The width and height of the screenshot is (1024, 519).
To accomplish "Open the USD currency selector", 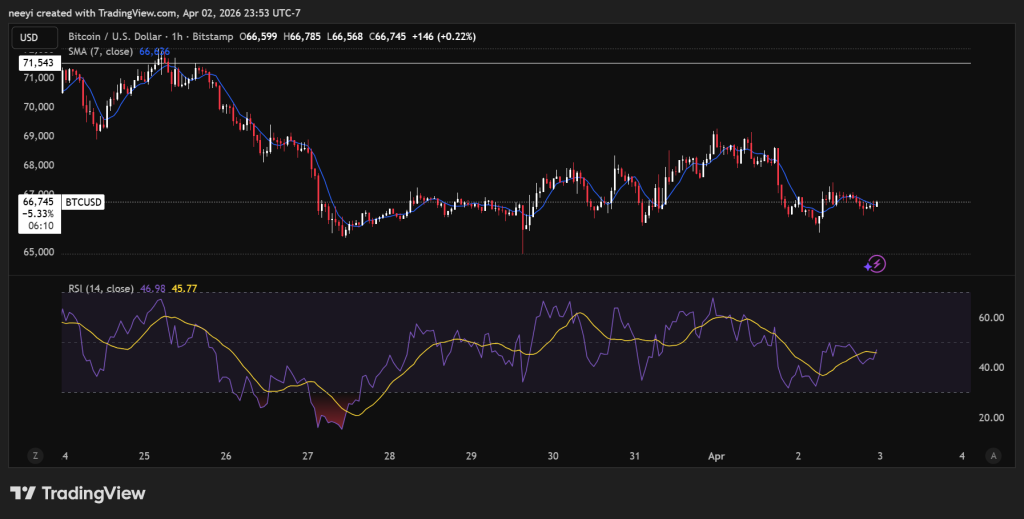I will click(x=29, y=37).
